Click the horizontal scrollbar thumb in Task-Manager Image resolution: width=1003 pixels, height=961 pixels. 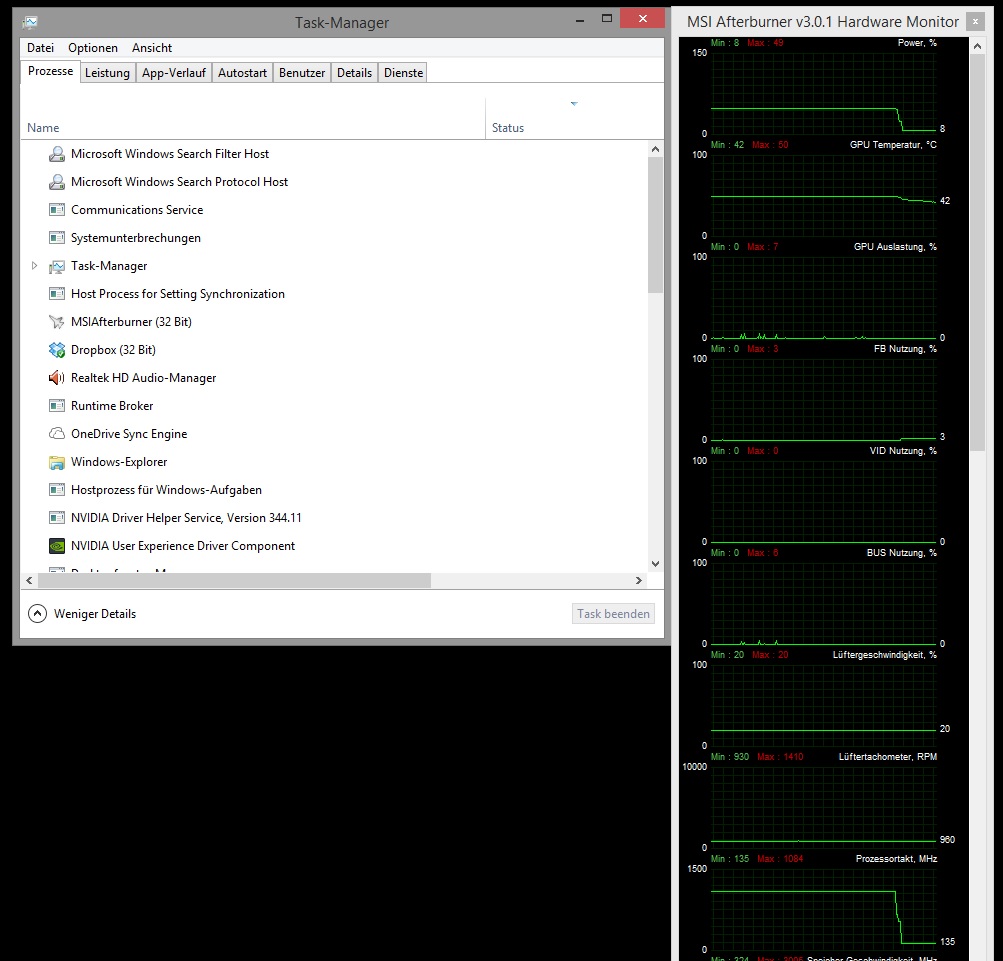coord(234,580)
